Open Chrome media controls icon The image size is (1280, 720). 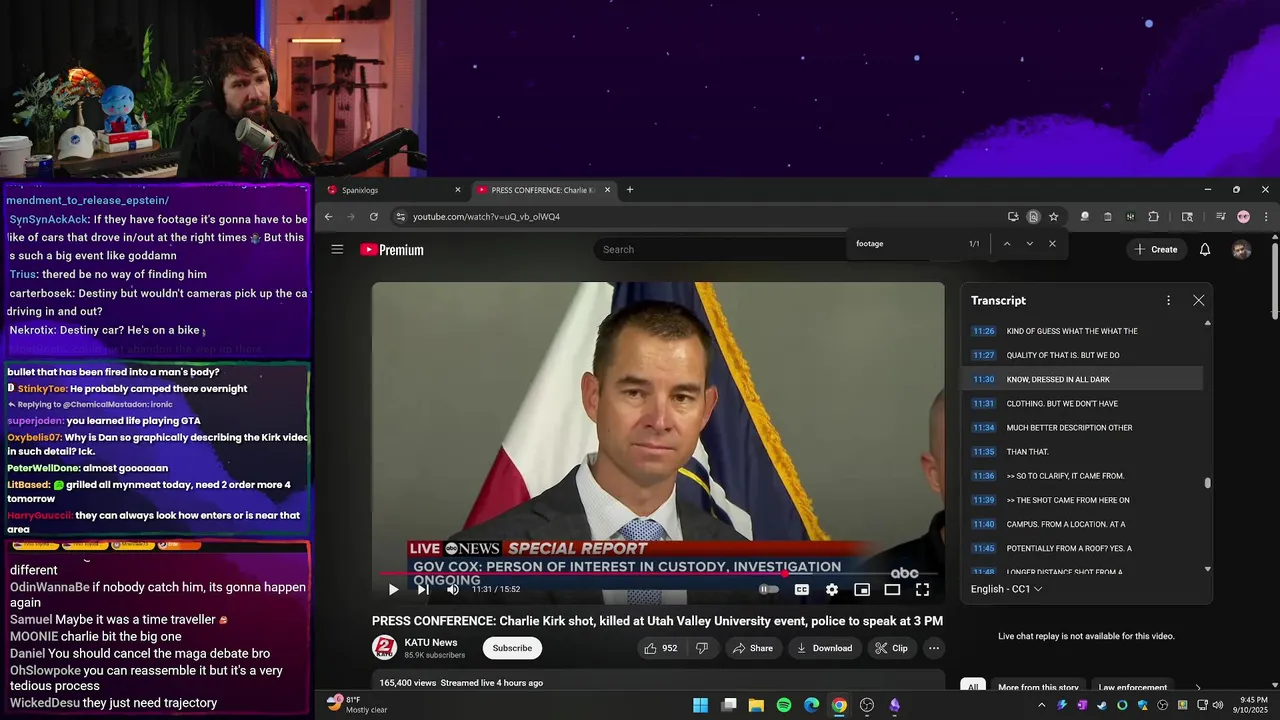[1221, 217]
